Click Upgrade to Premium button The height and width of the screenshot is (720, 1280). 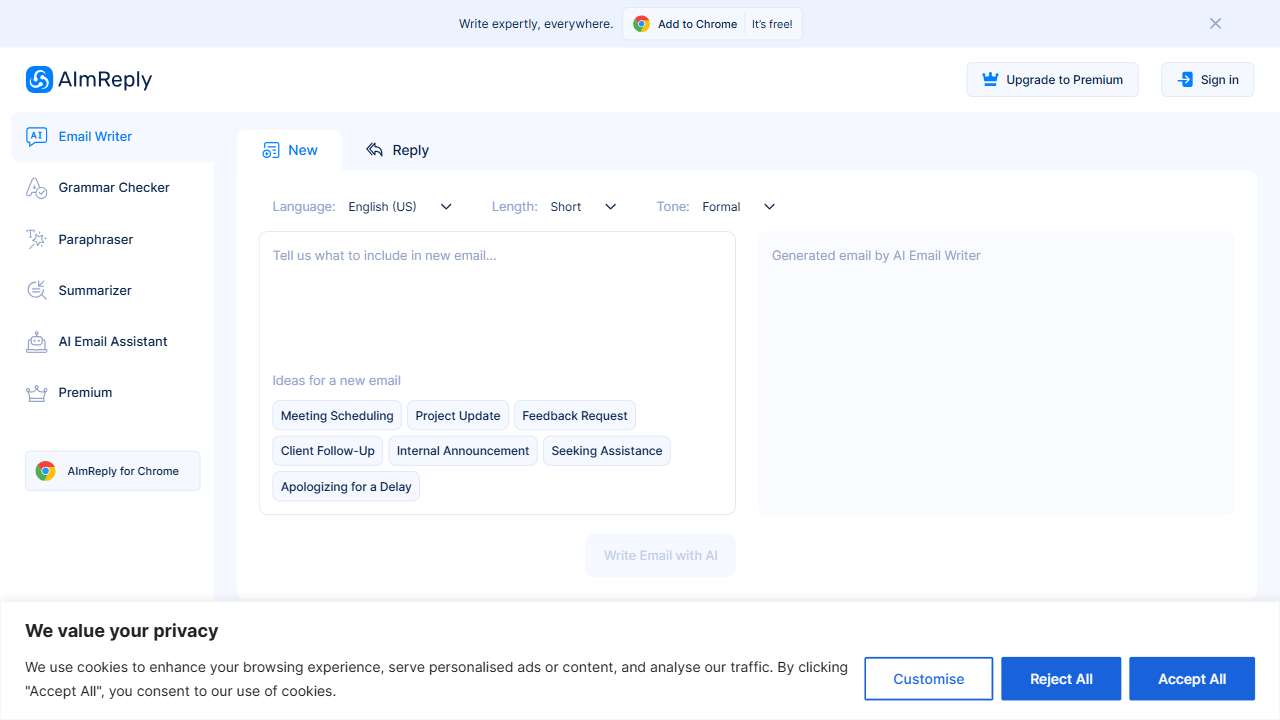point(1052,80)
